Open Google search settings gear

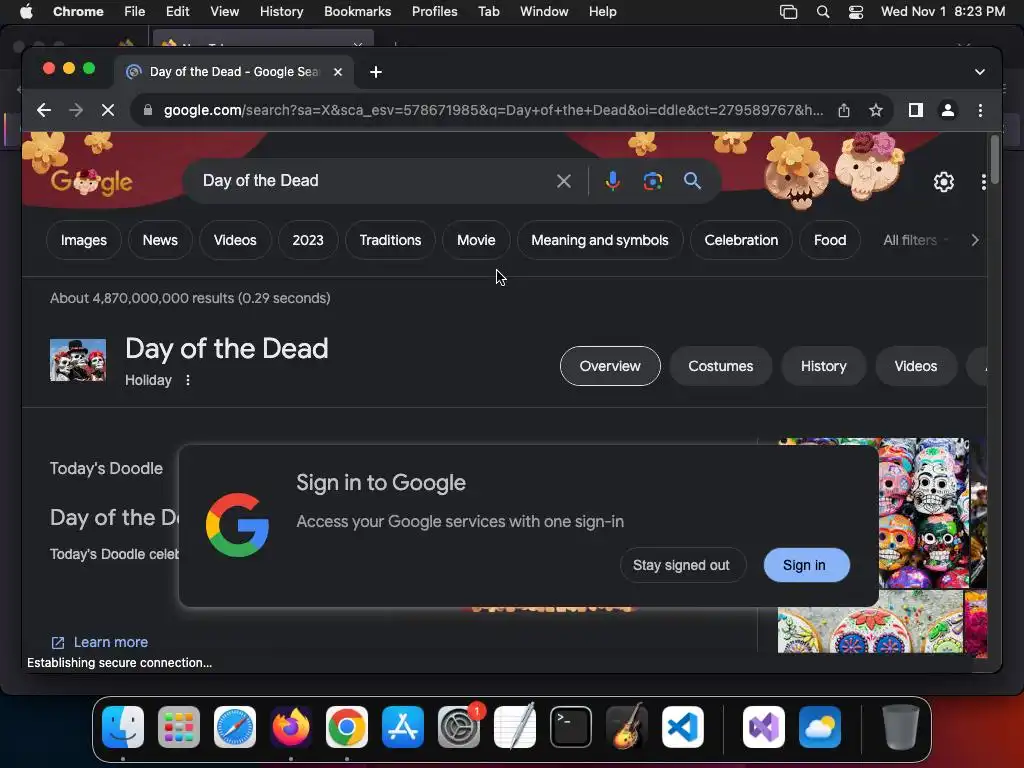[944, 182]
